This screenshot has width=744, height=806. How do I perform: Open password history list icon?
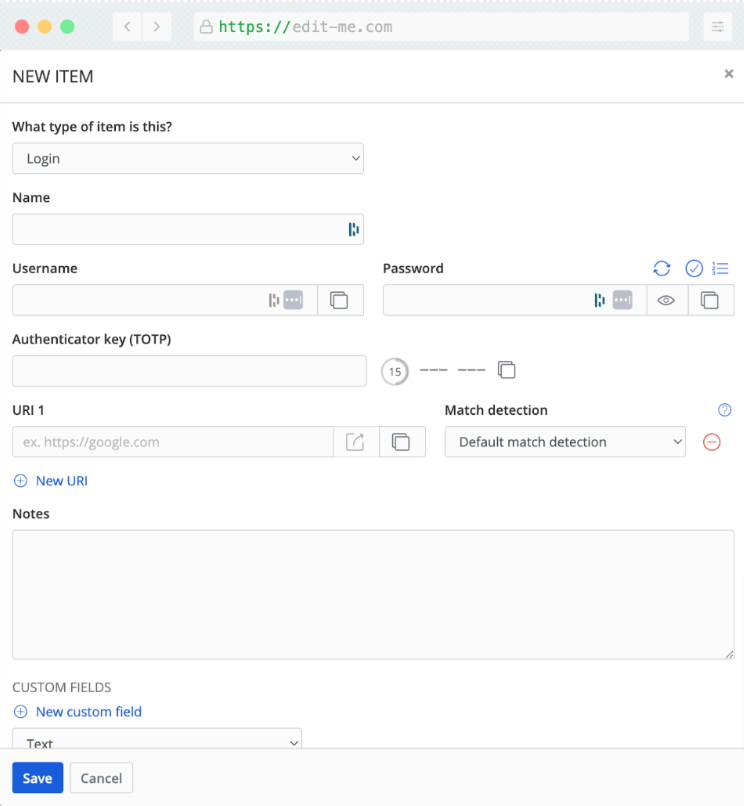pos(720,268)
